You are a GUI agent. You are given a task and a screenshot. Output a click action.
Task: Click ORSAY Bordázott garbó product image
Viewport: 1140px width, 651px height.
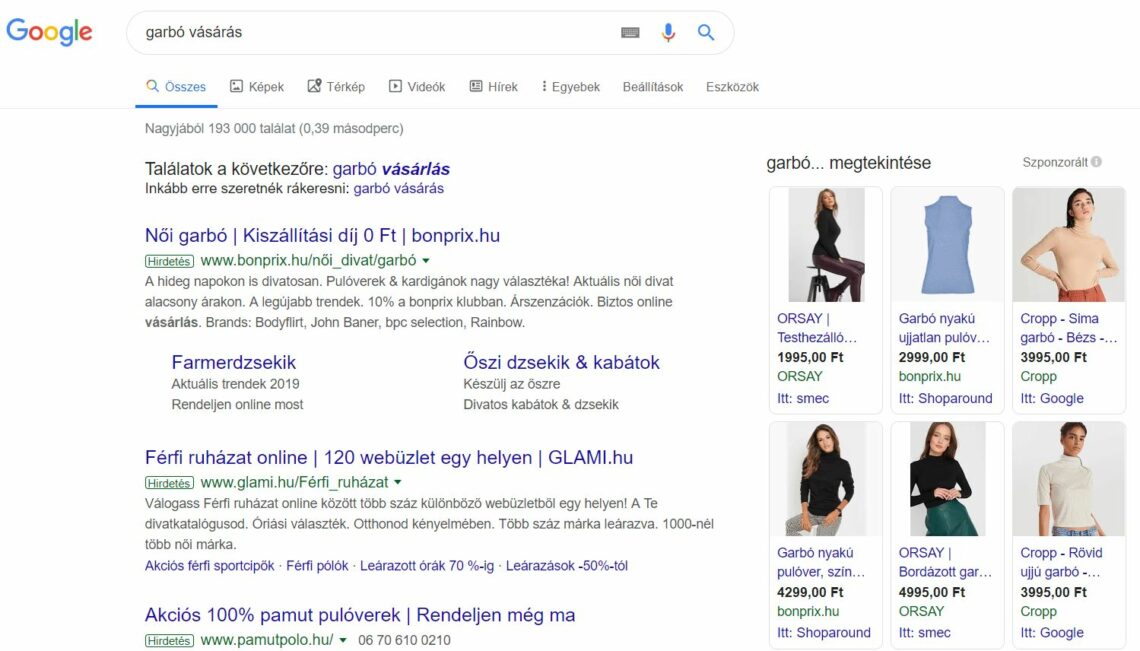pos(947,479)
